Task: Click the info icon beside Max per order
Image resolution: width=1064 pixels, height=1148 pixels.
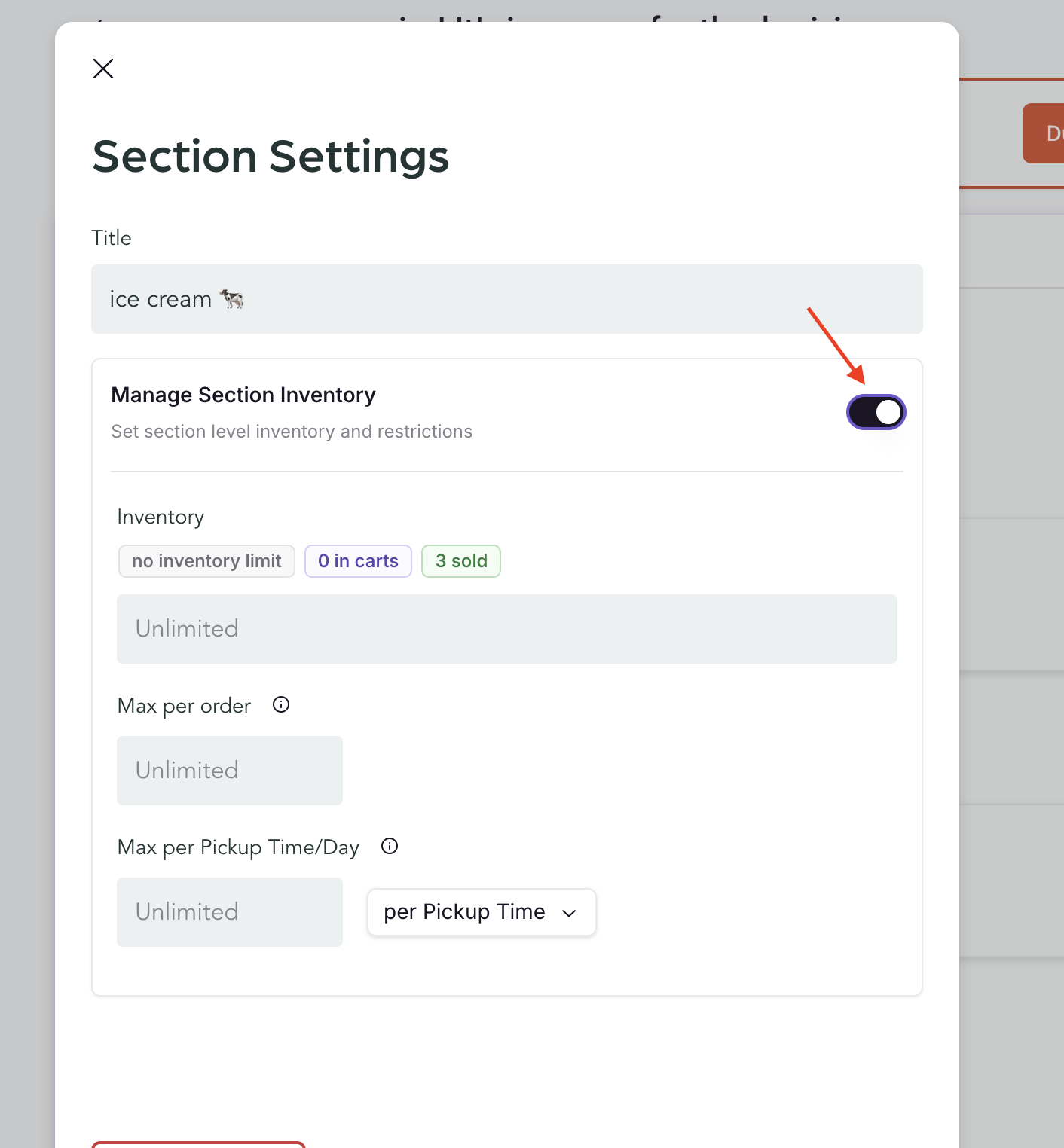Action: (x=281, y=705)
